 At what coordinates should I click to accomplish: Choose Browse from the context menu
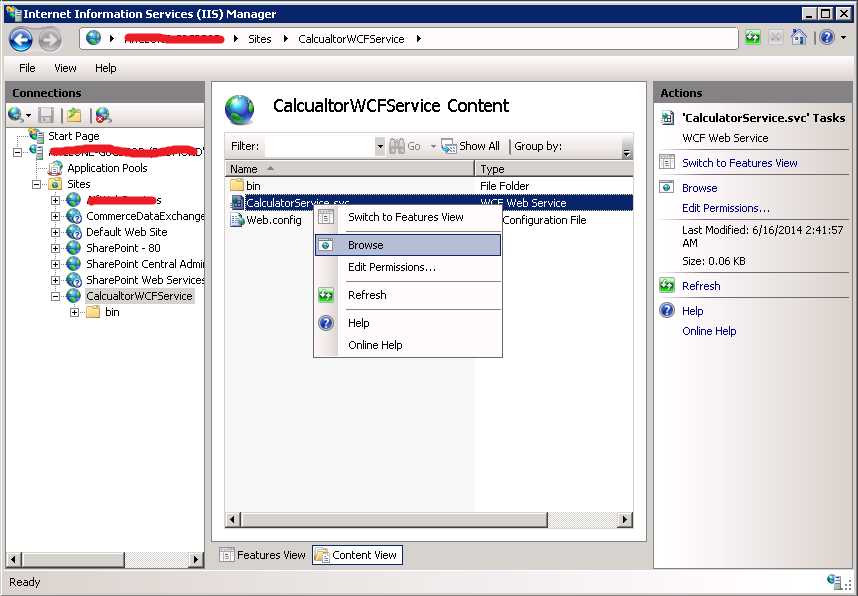pyautogui.click(x=408, y=245)
